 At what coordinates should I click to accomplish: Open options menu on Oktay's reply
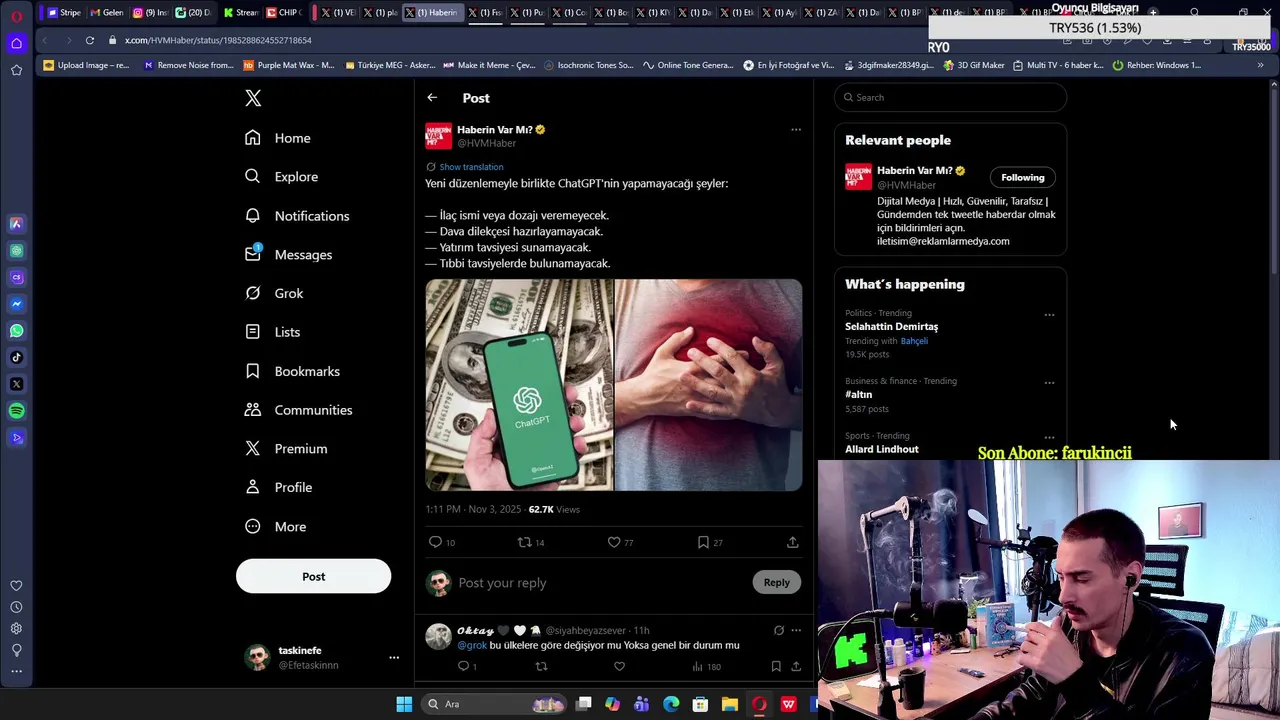coord(796,630)
